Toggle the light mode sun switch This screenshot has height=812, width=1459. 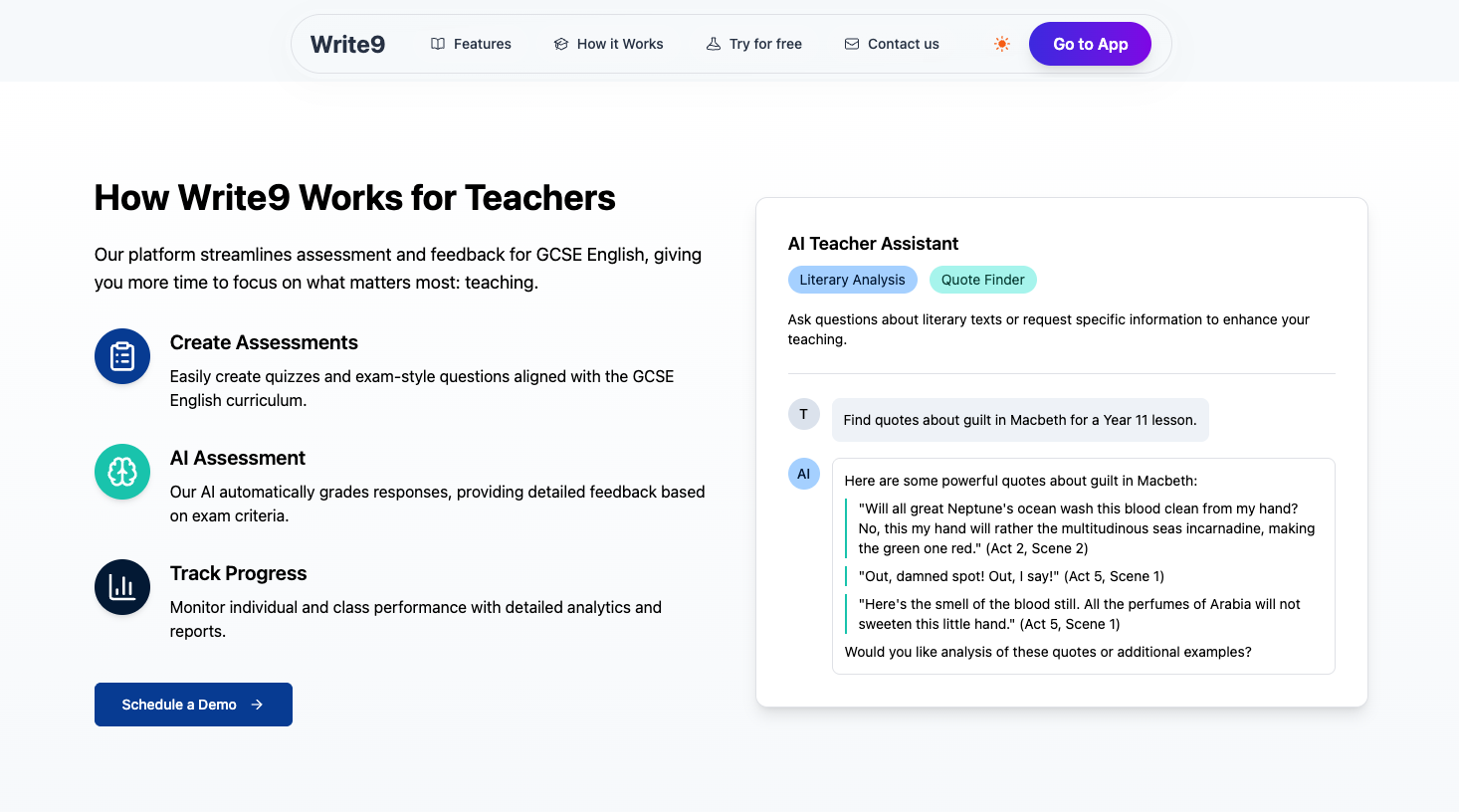tap(1001, 44)
